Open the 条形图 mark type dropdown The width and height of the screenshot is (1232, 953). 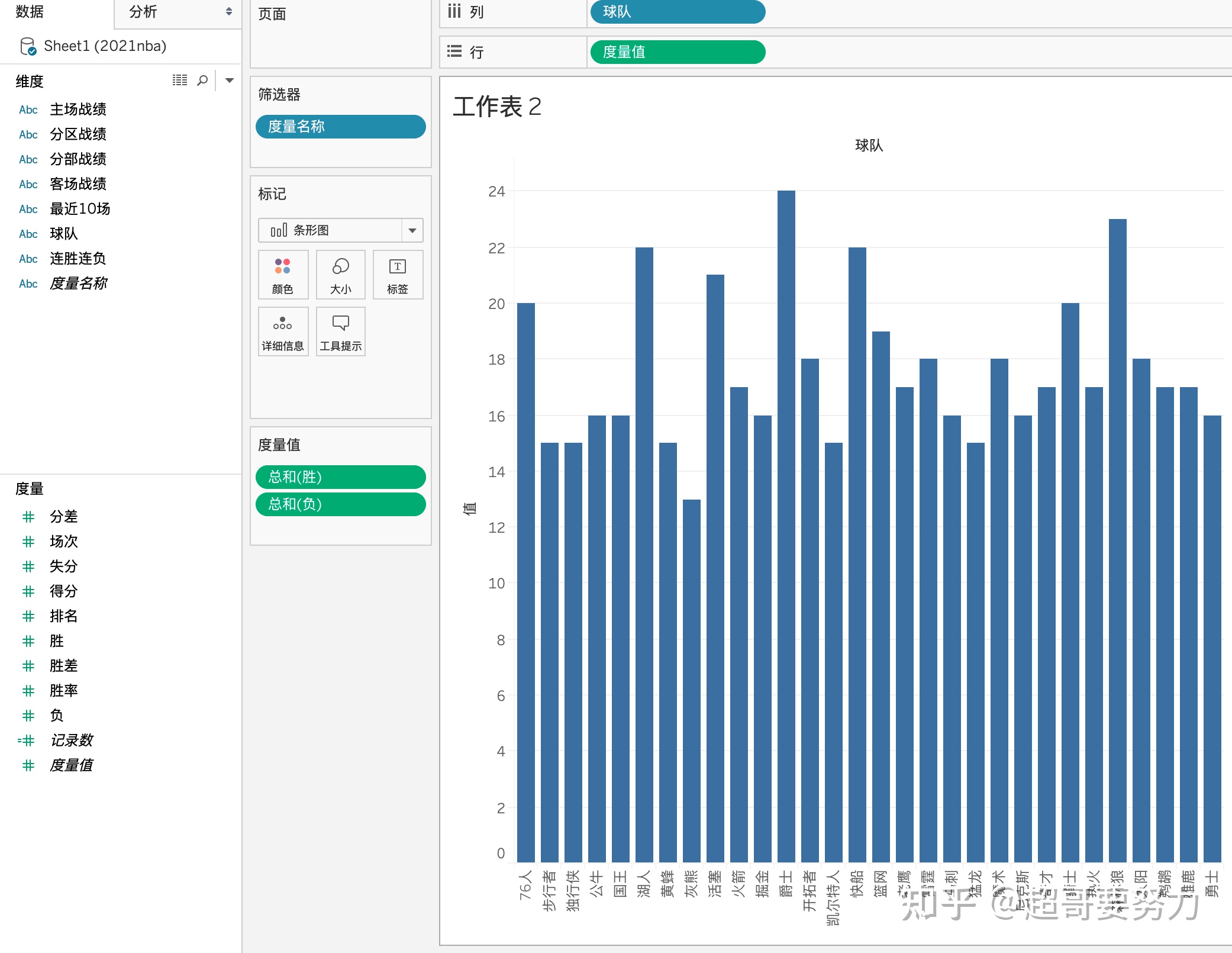click(x=340, y=230)
